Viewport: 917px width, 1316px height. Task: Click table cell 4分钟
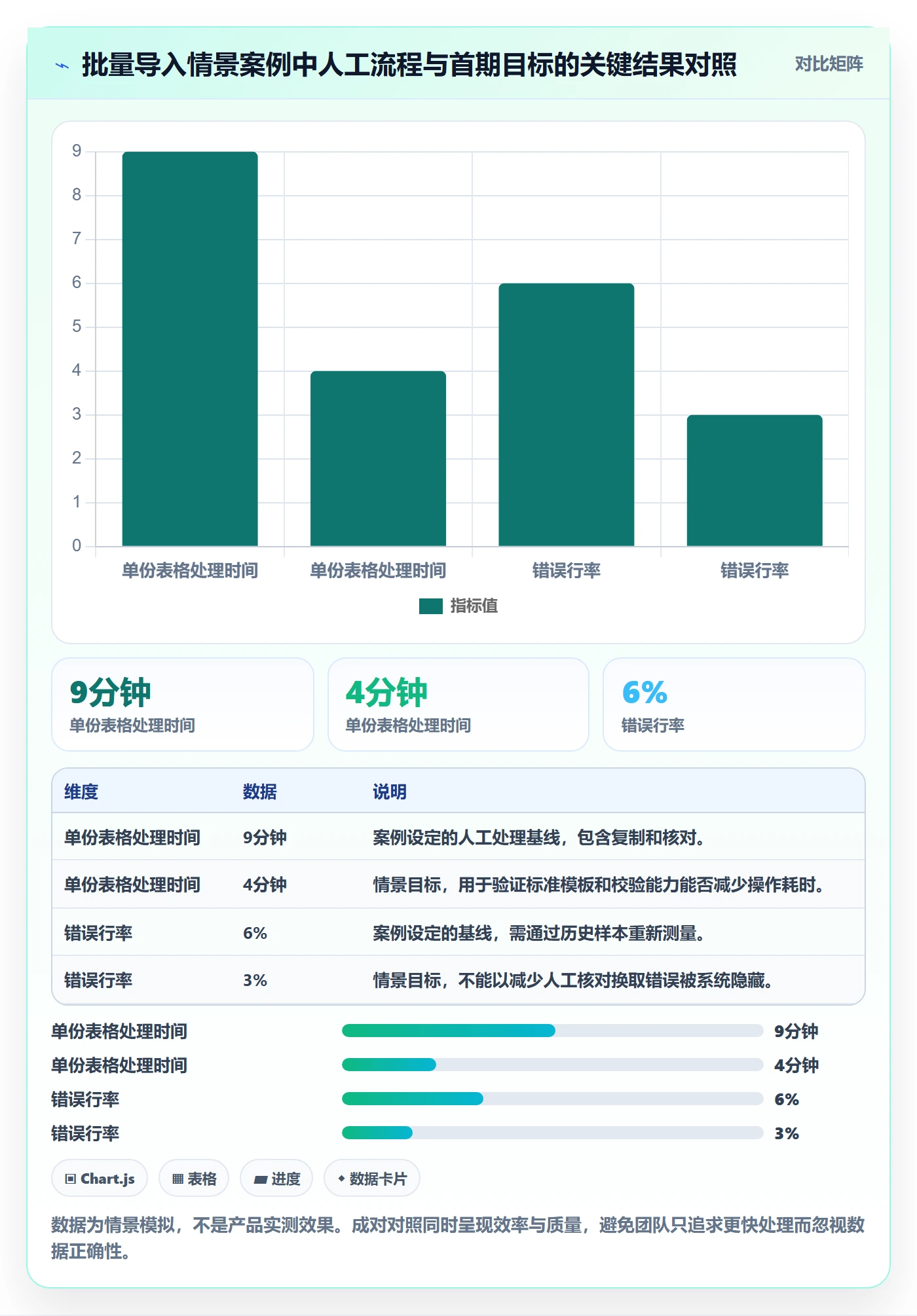pos(265,885)
